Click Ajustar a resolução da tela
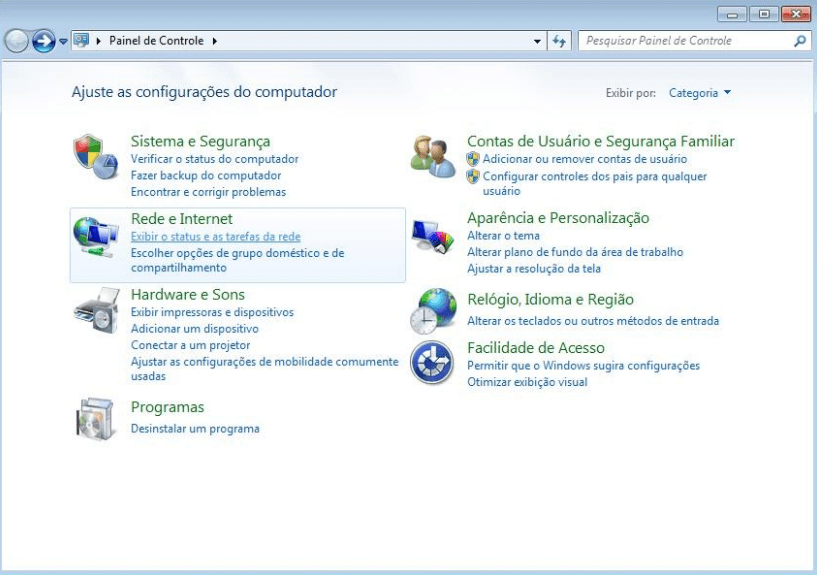 coord(534,269)
